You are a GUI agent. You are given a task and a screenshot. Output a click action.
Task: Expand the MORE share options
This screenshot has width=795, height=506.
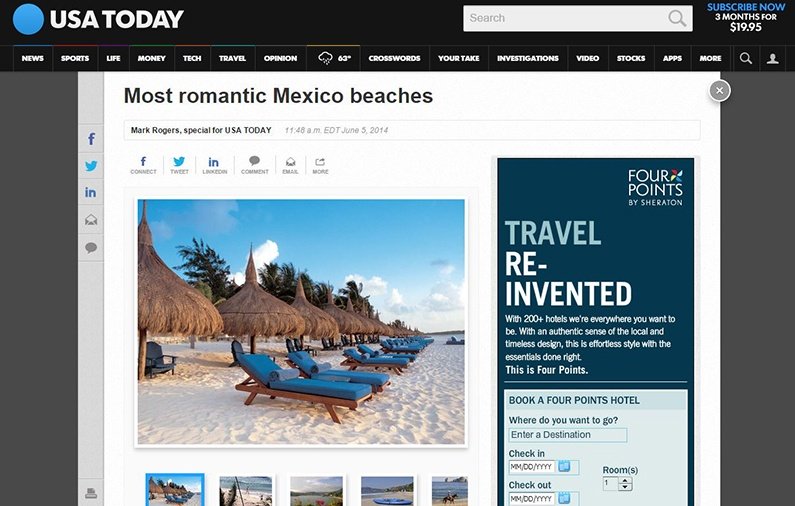320,164
